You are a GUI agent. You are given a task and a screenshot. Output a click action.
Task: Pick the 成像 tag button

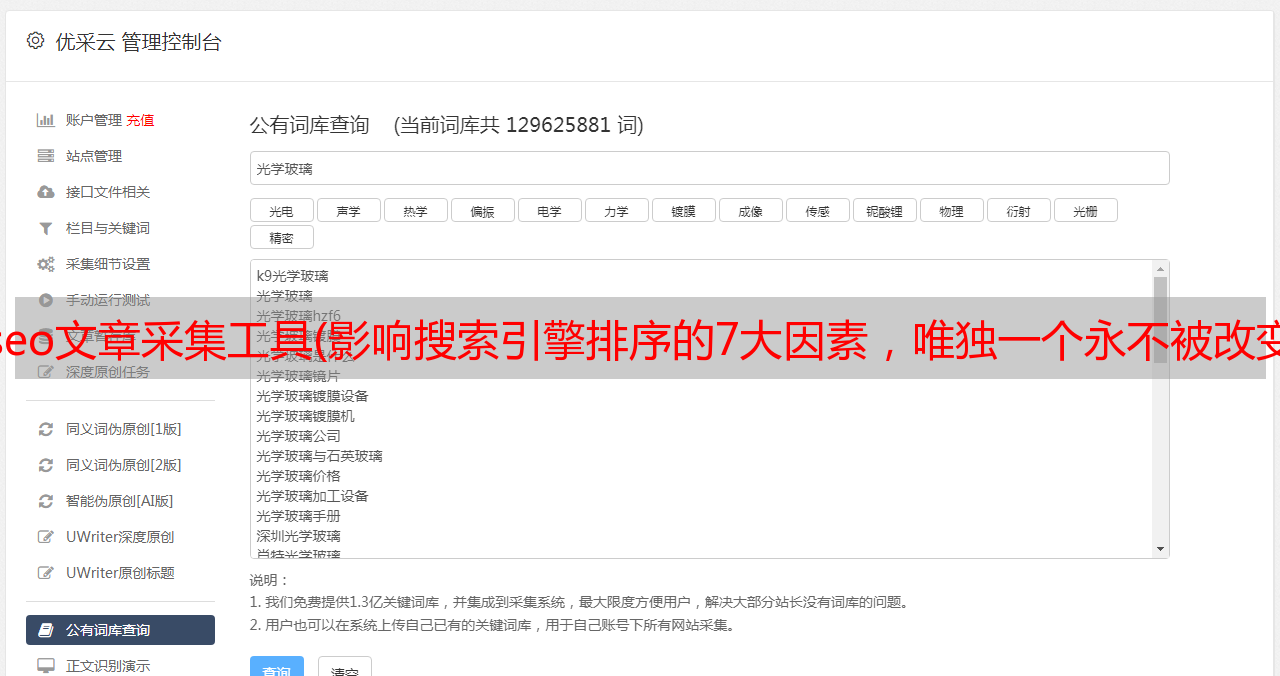coord(750,210)
